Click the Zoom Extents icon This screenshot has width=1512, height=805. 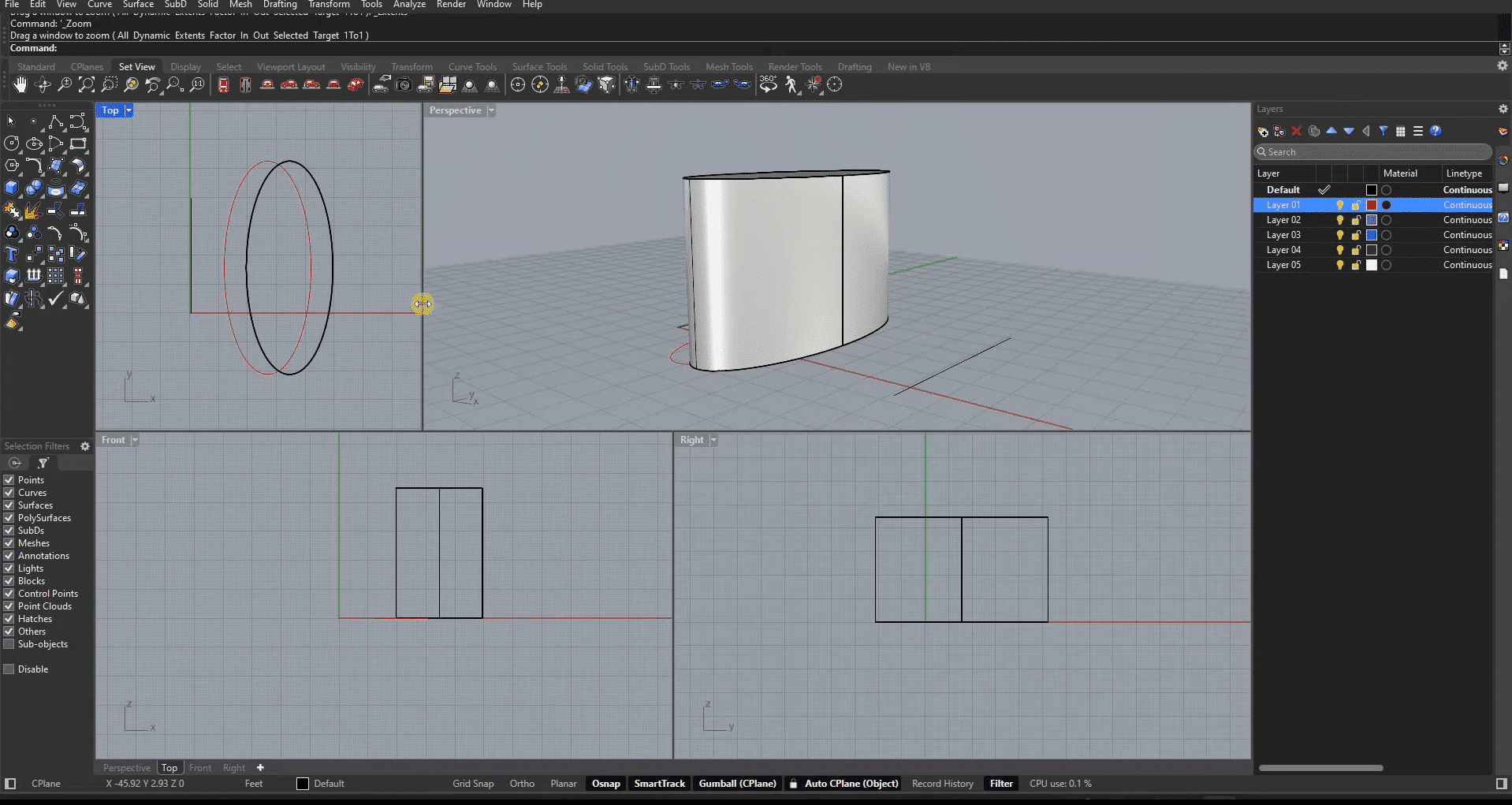pyautogui.click(x=87, y=85)
